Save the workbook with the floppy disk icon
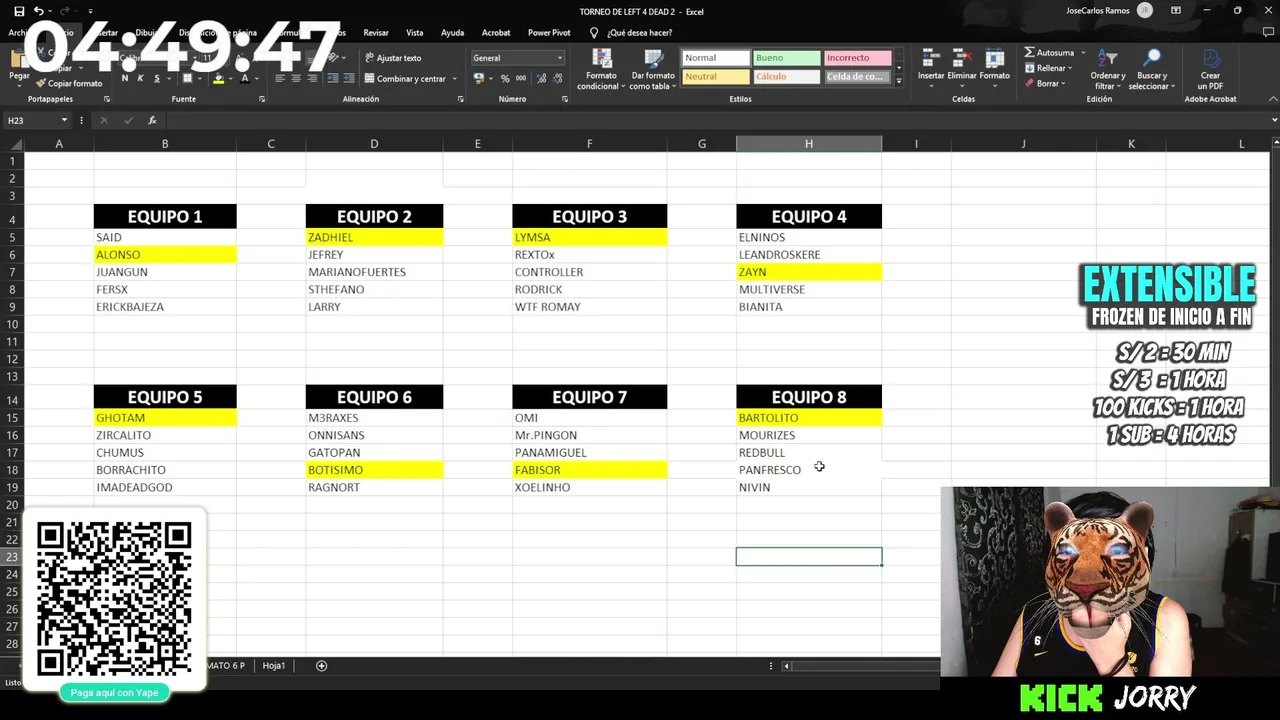This screenshot has width=1280, height=720. [x=19, y=11]
